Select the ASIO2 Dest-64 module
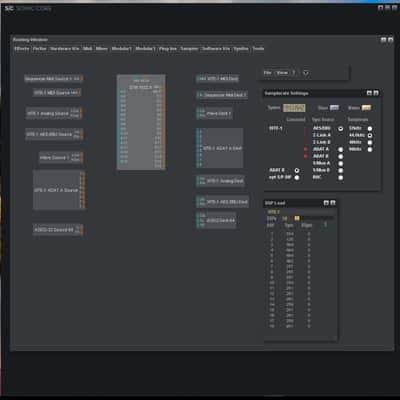 pyautogui.click(x=216, y=220)
